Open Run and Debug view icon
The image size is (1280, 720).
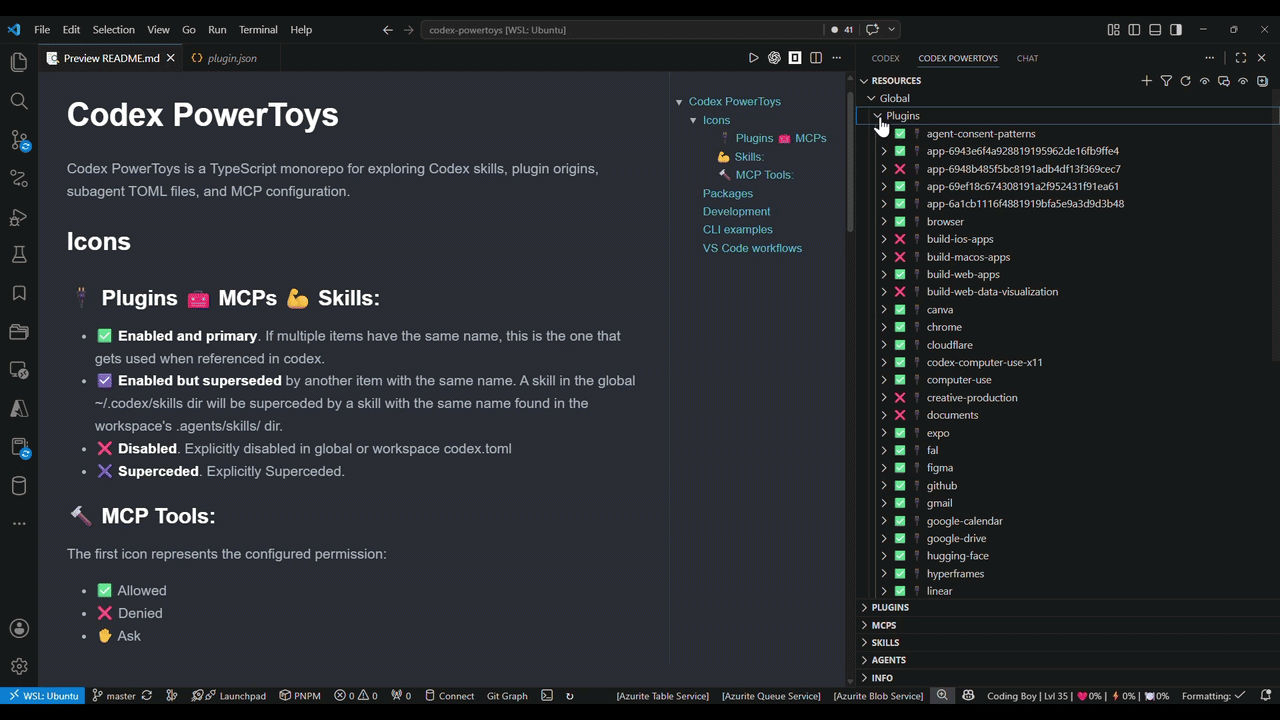[x=18, y=218]
